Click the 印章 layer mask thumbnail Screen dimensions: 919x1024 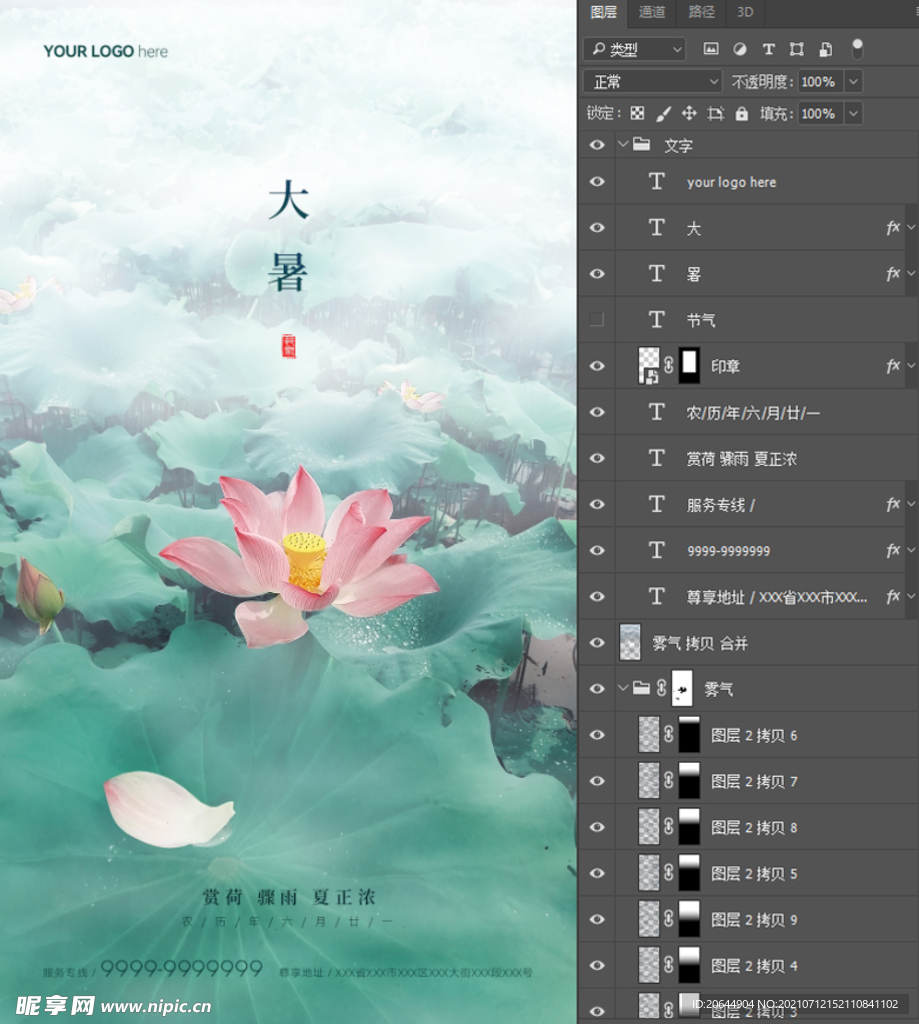click(x=689, y=365)
